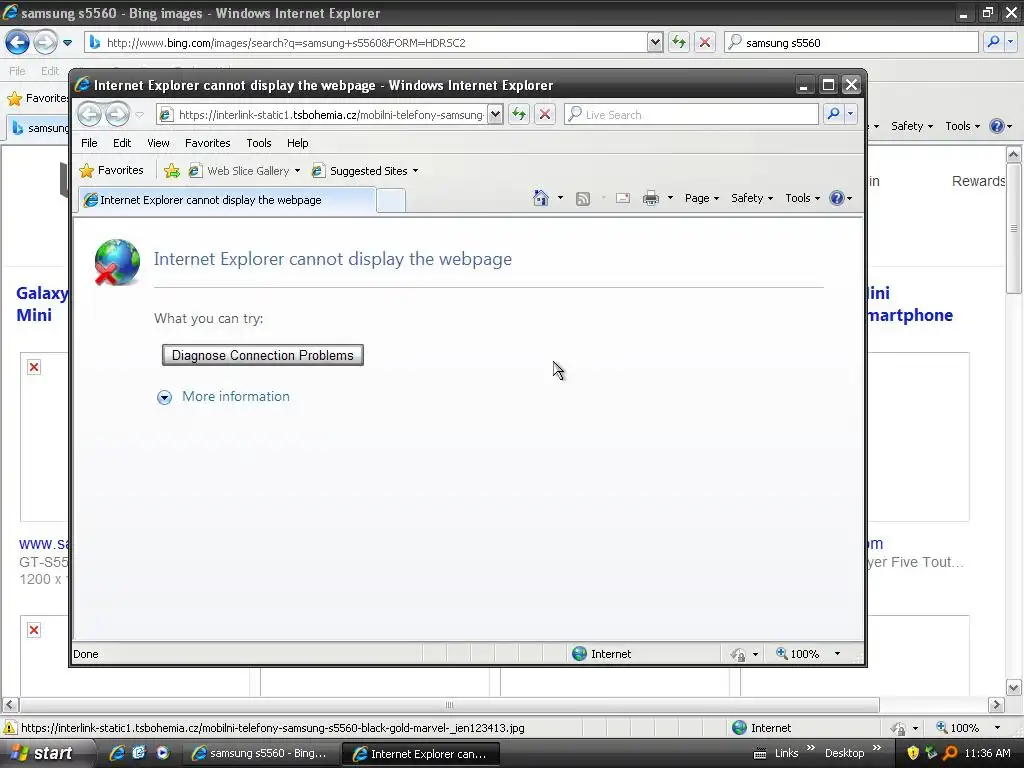Click Galaxy Mini link on Bing page
1024x768 pixels.
coord(40,304)
